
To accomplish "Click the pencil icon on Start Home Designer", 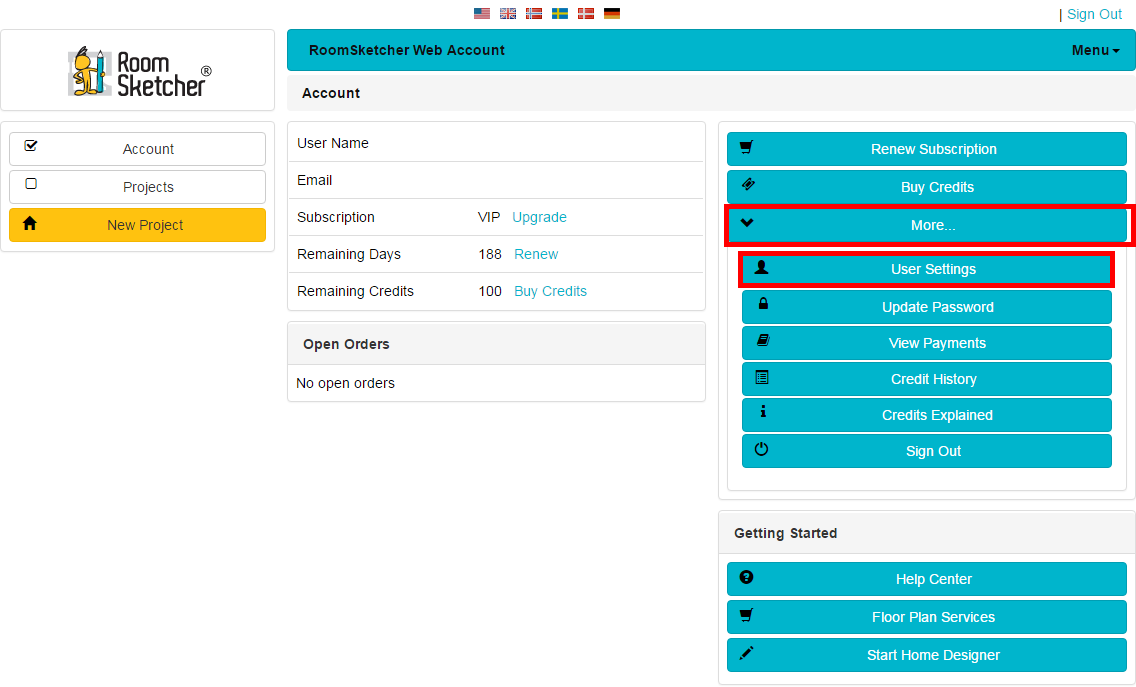I will pos(746,653).
